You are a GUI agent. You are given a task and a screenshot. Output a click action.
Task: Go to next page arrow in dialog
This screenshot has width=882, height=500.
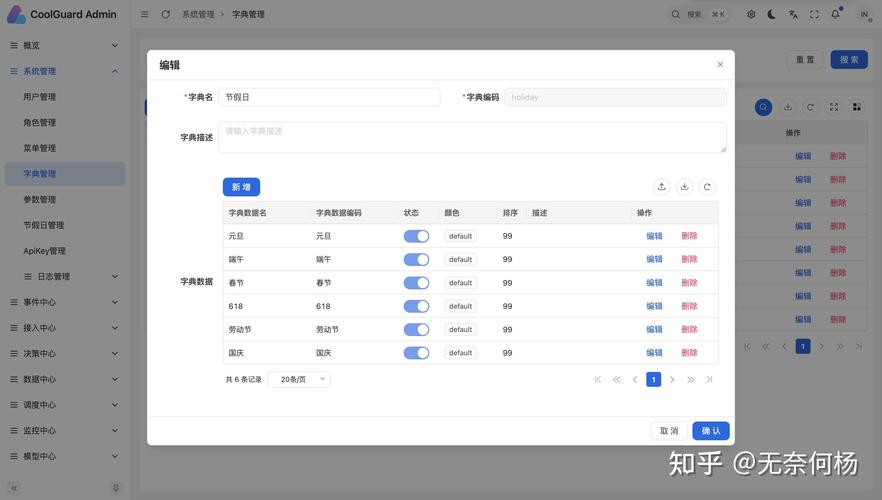672,380
